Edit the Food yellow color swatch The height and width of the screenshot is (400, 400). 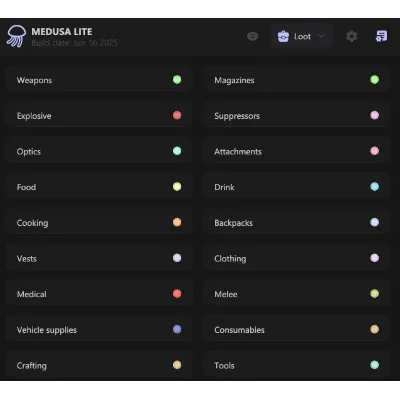(177, 187)
